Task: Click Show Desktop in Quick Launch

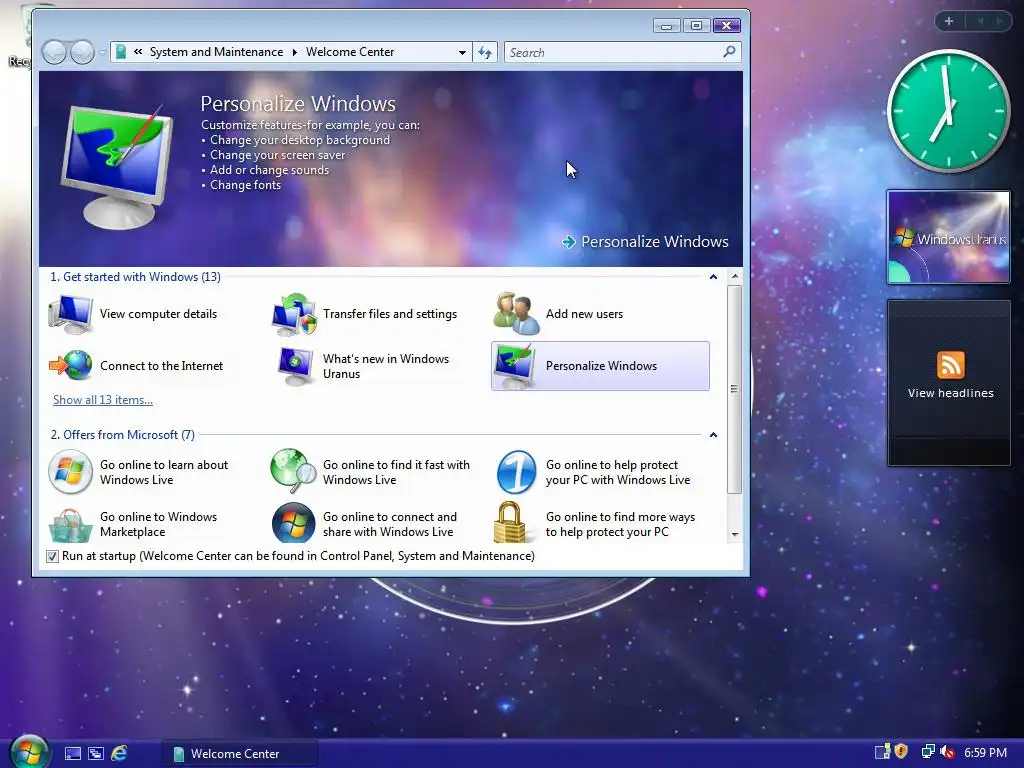Action: (73, 754)
